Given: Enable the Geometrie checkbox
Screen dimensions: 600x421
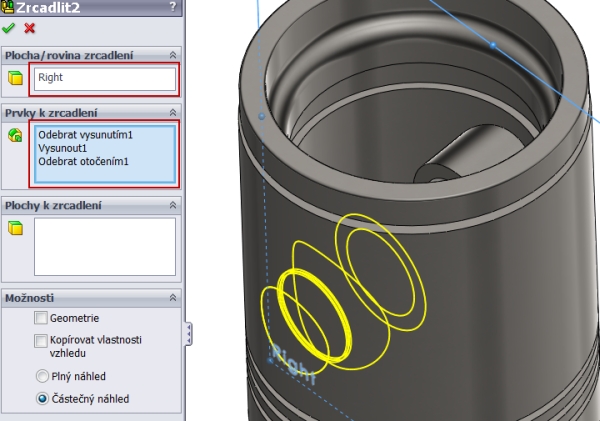Looking at the screenshot, I should [x=41, y=318].
